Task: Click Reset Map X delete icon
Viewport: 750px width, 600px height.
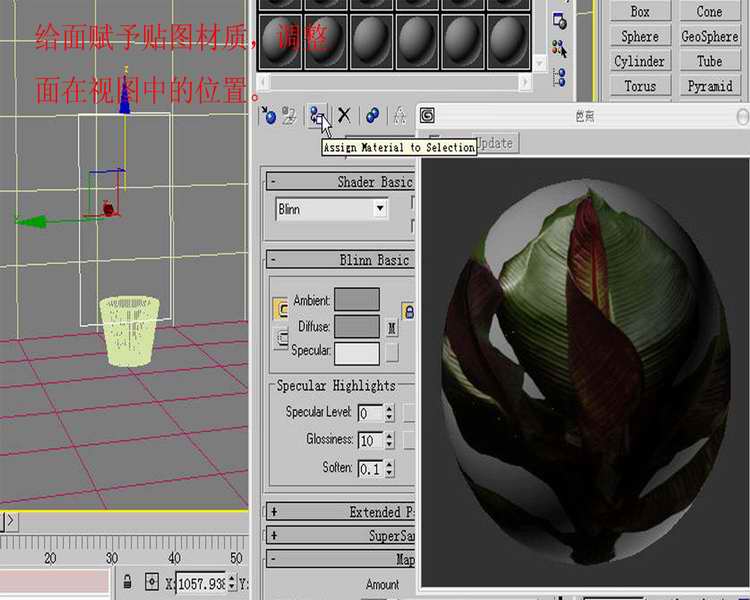Action: pyautogui.click(x=344, y=115)
